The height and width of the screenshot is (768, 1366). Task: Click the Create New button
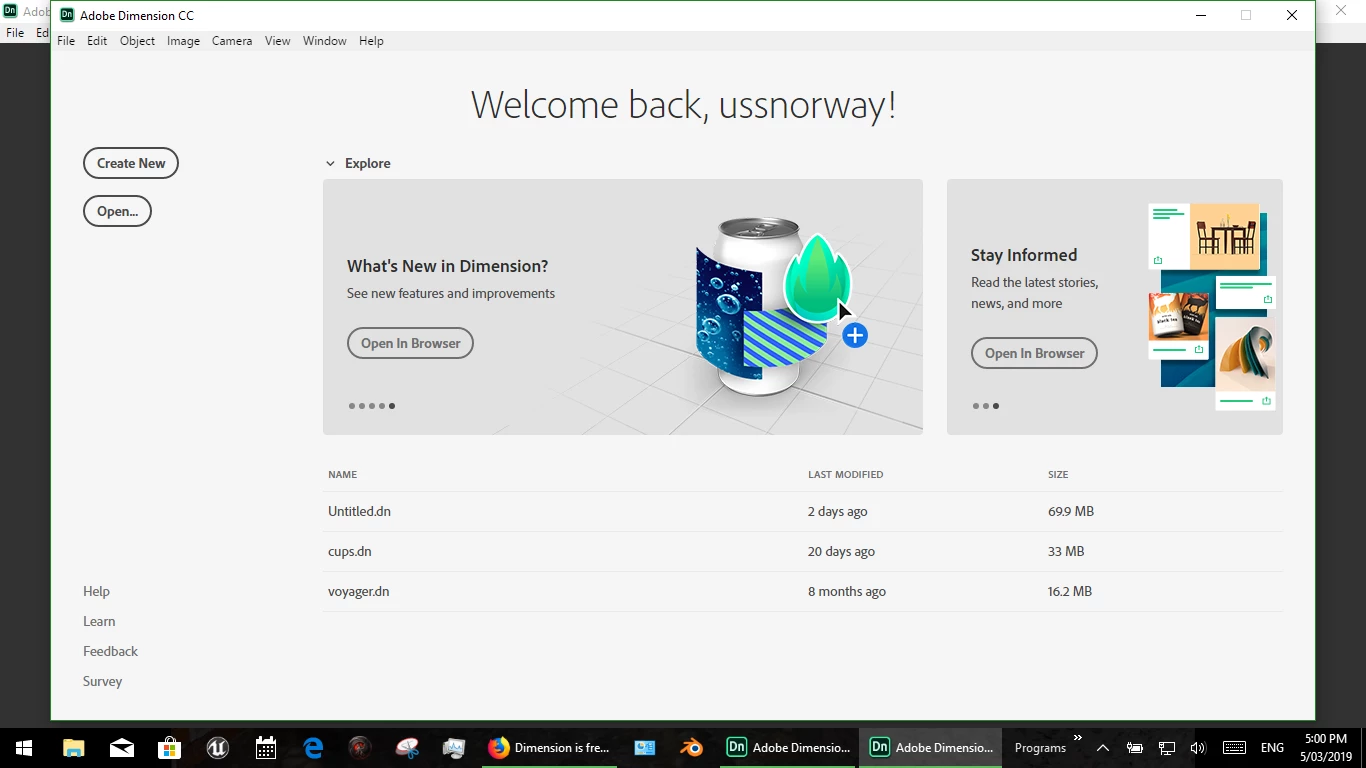point(131,163)
